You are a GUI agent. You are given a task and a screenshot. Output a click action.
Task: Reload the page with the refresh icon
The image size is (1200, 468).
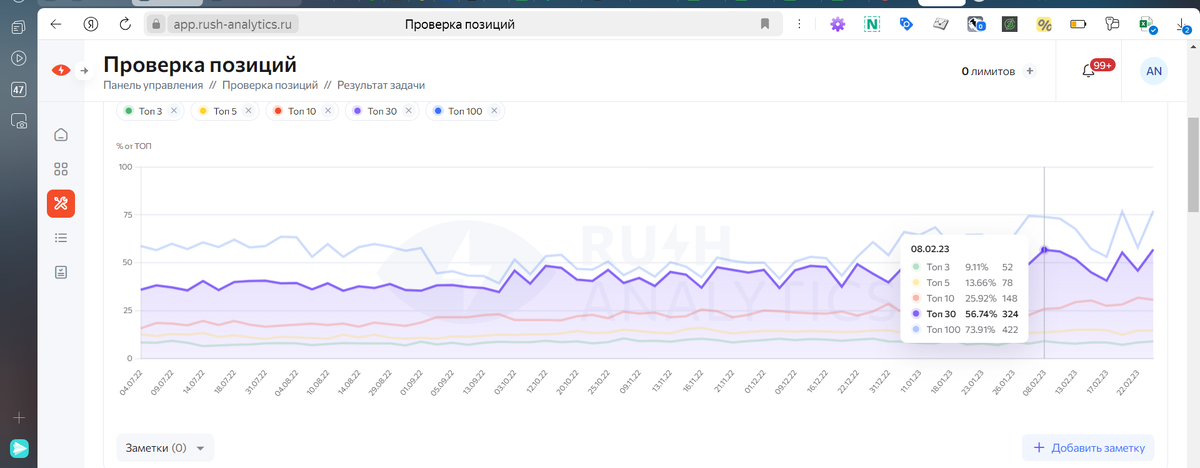pos(125,23)
